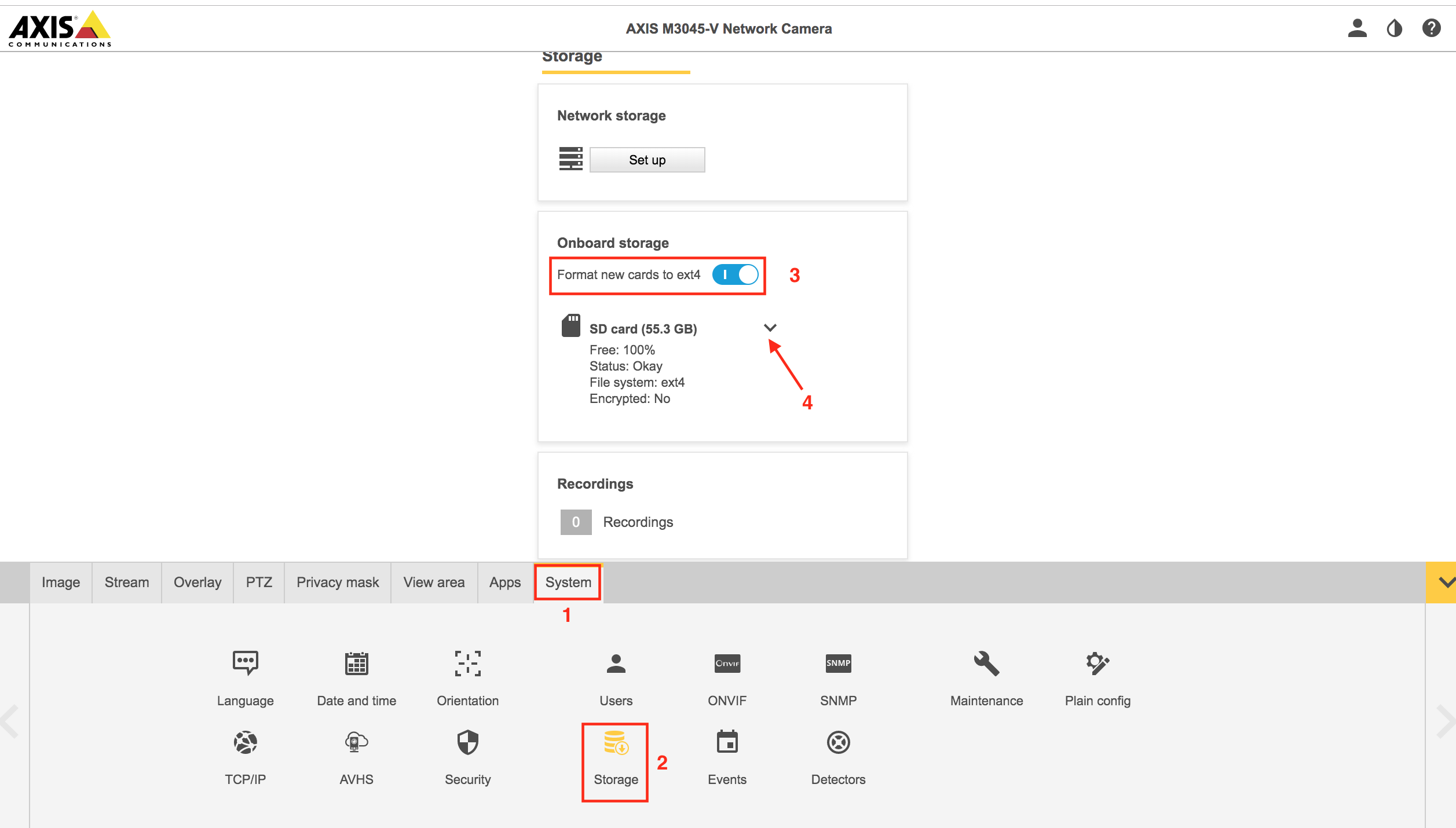The height and width of the screenshot is (828, 1456).
Task: Click the recordings count badge showing 0
Action: 576,522
